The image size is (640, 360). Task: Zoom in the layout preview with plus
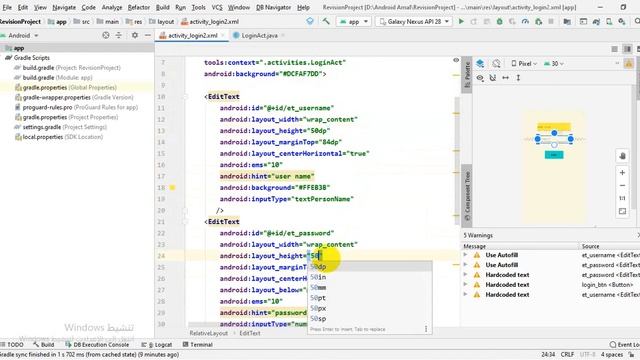click(622, 173)
